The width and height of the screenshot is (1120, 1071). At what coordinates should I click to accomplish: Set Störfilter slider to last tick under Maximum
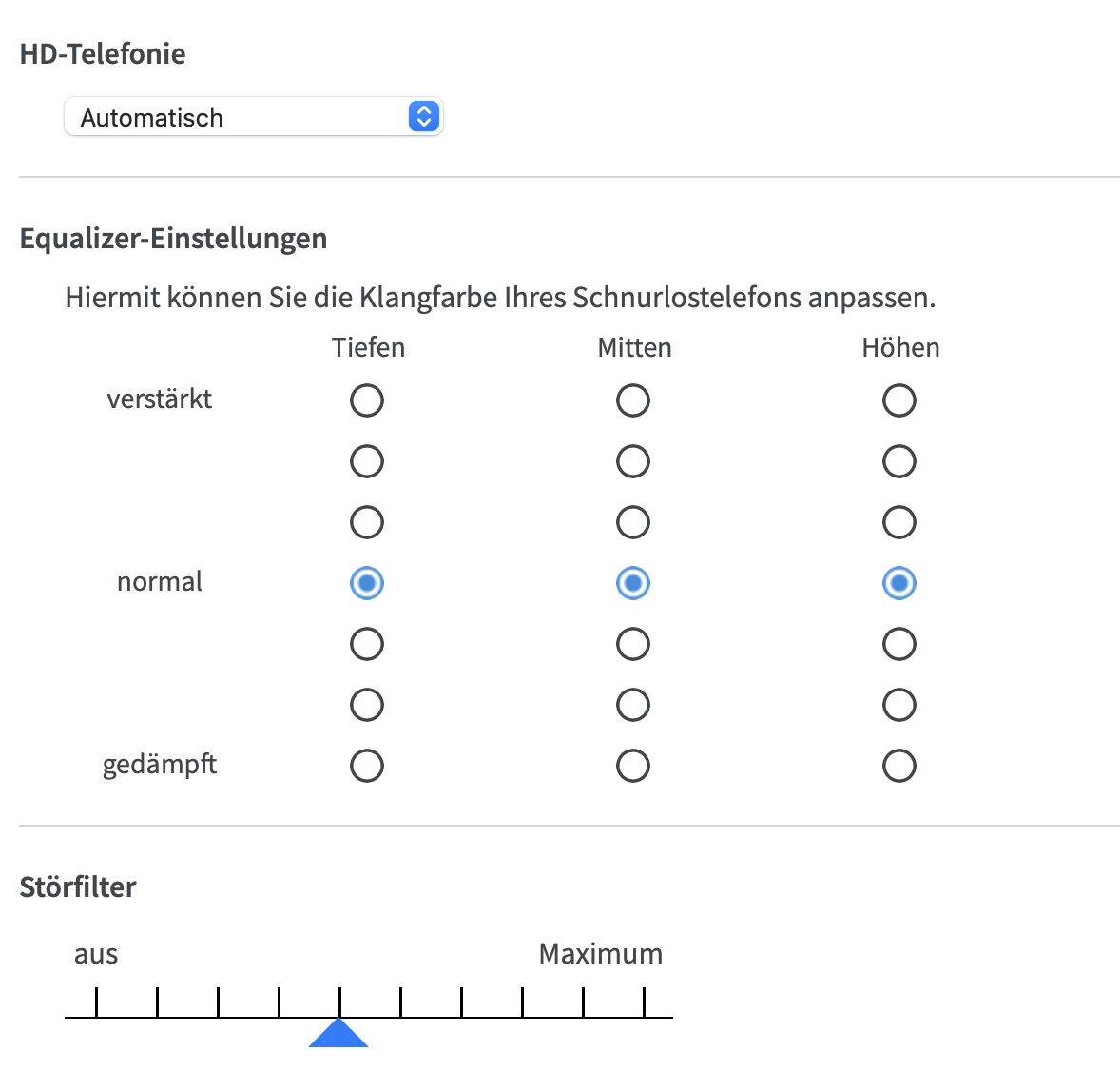click(x=645, y=1004)
